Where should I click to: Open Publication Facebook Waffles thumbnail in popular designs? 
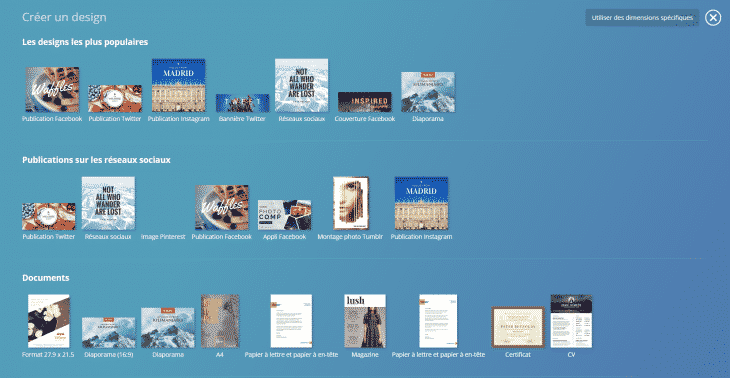point(52,89)
